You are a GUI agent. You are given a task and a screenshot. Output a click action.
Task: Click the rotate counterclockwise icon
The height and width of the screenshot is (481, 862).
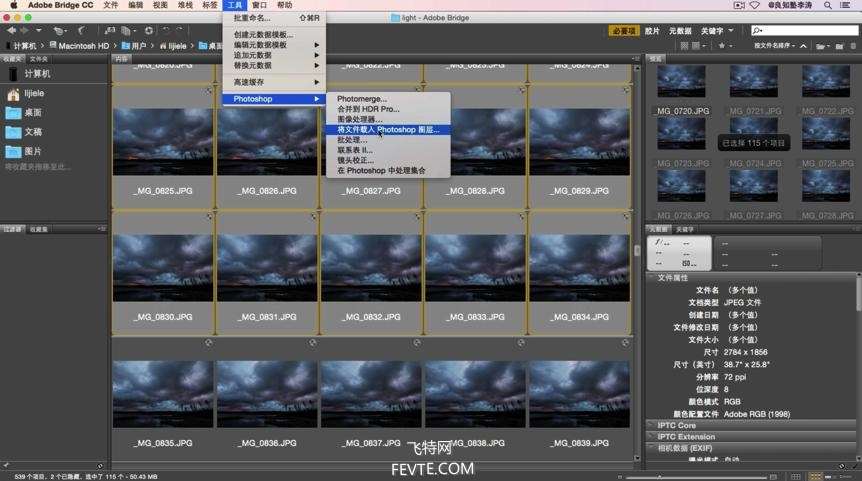166,30
